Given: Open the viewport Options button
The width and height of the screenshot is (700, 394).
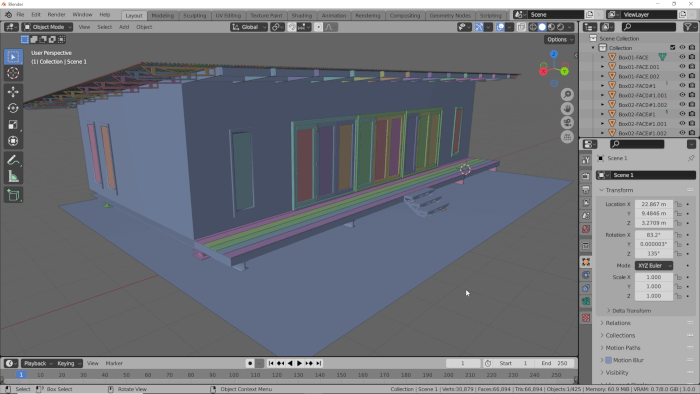Looking at the screenshot, I should pyautogui.click(x=559, y=39).
